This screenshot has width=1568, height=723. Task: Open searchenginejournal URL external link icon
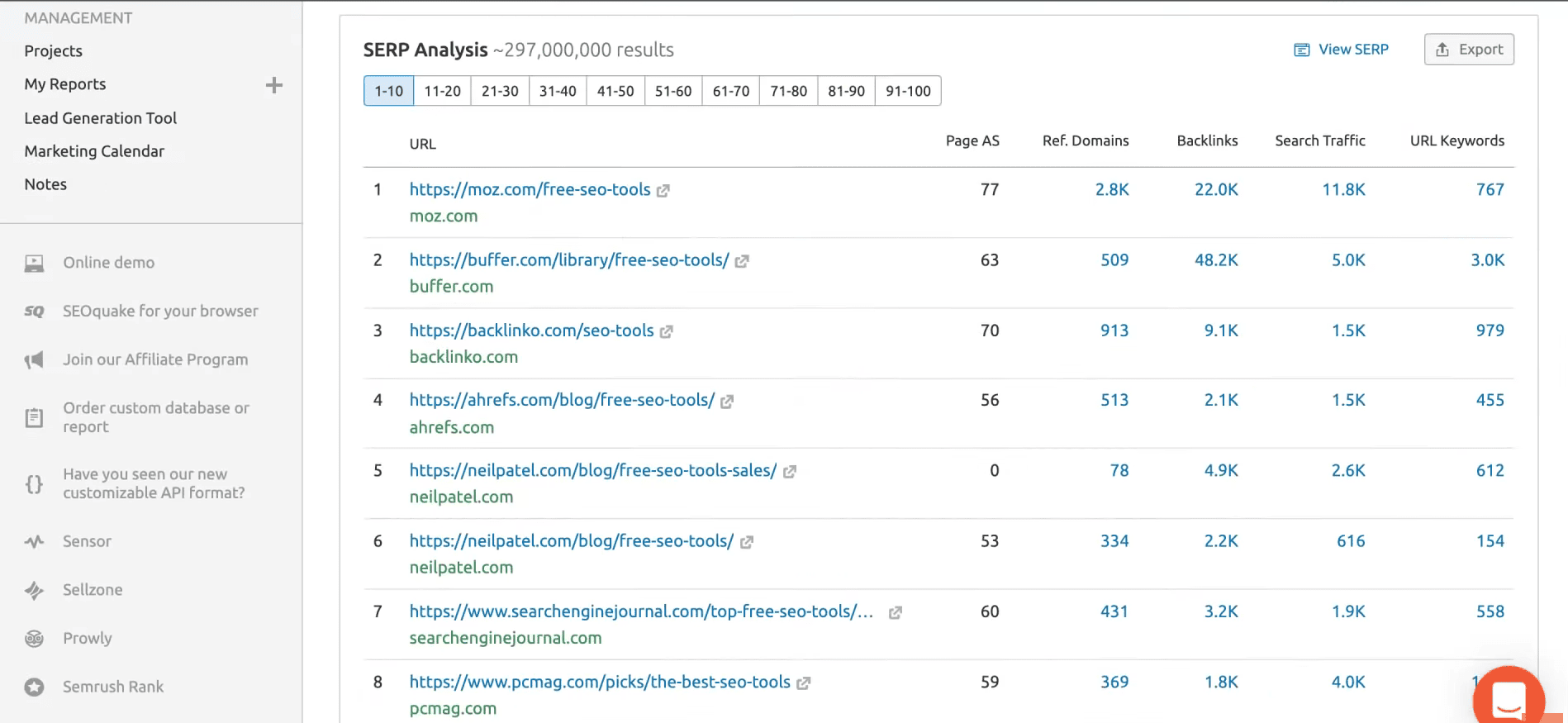click(895, 613)
